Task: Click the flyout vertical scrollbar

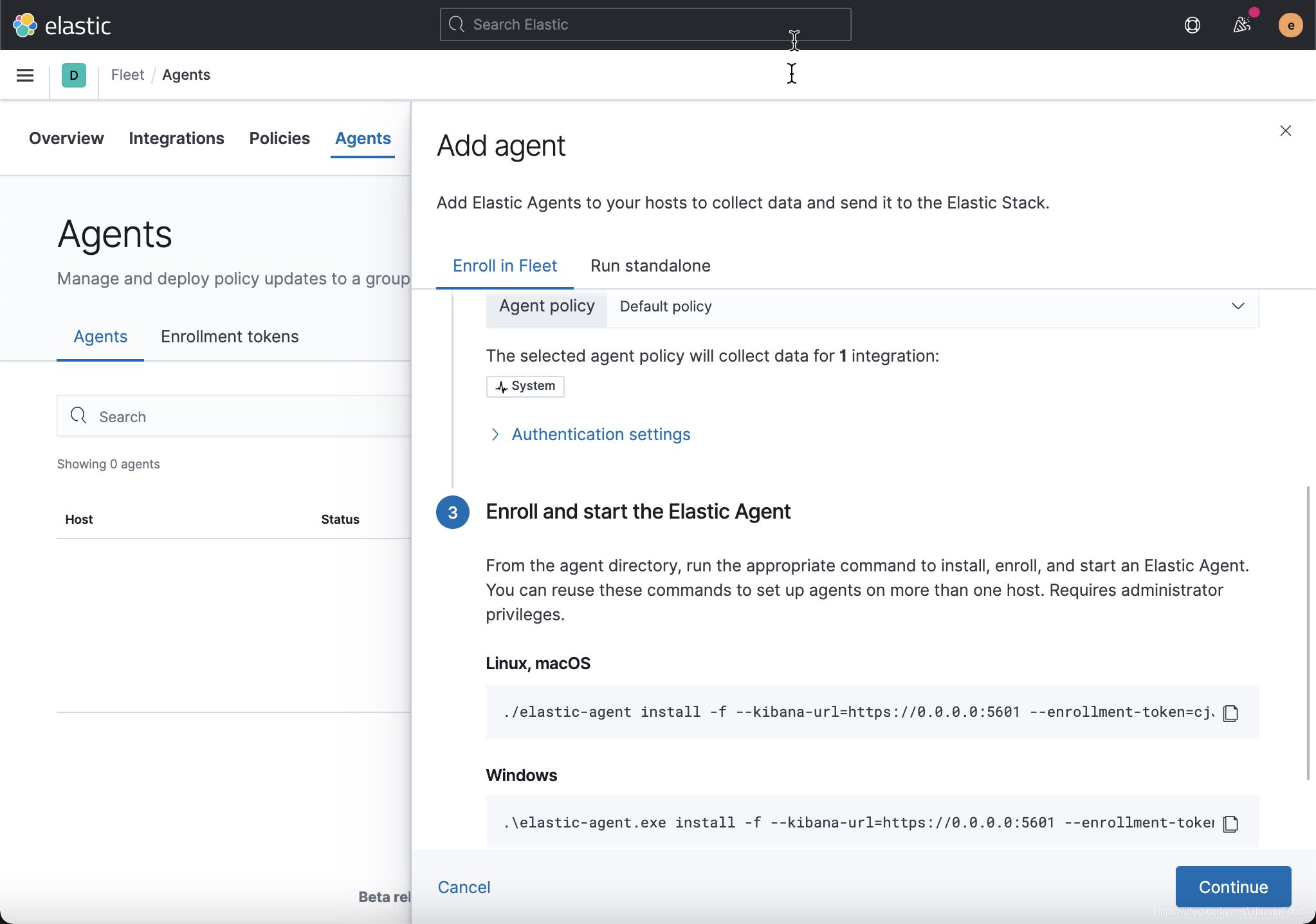Action: (x=1308, y=633)
